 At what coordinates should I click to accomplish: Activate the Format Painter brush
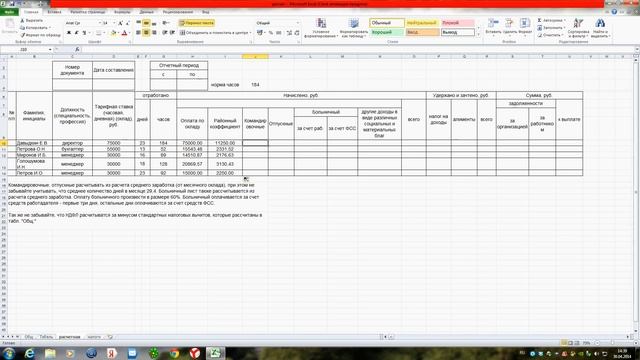41,35
